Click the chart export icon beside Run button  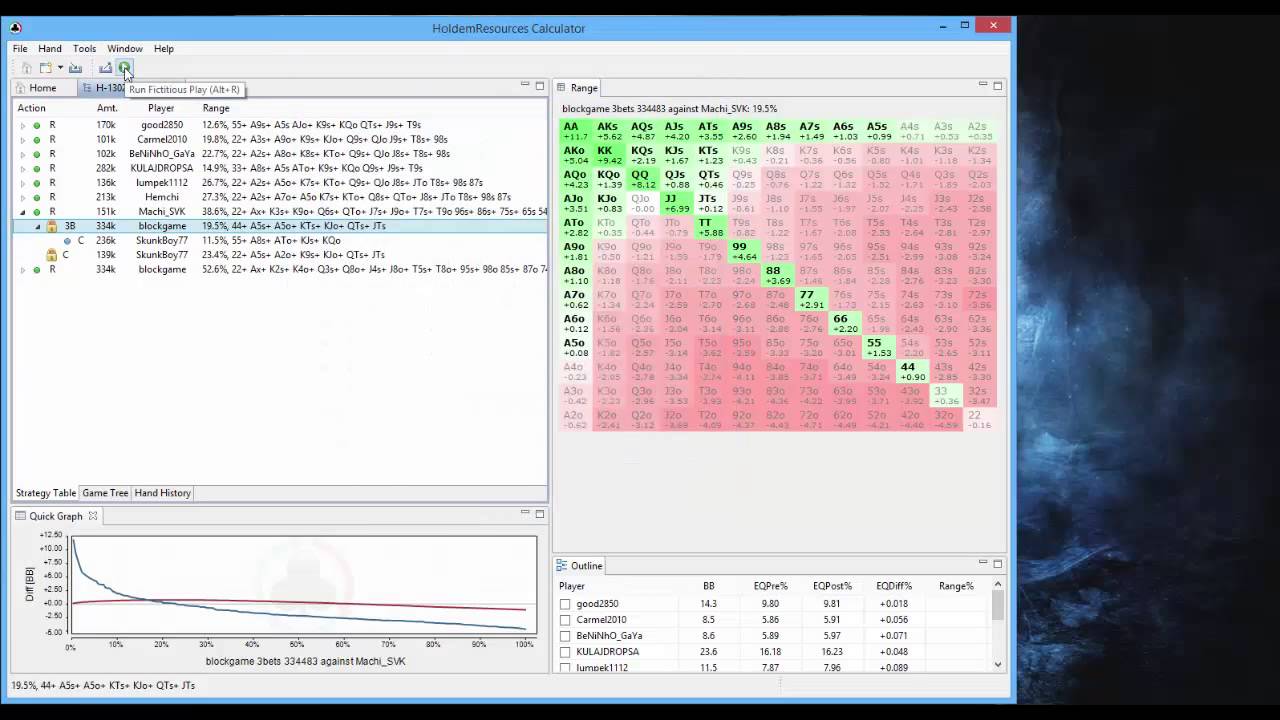105,68
